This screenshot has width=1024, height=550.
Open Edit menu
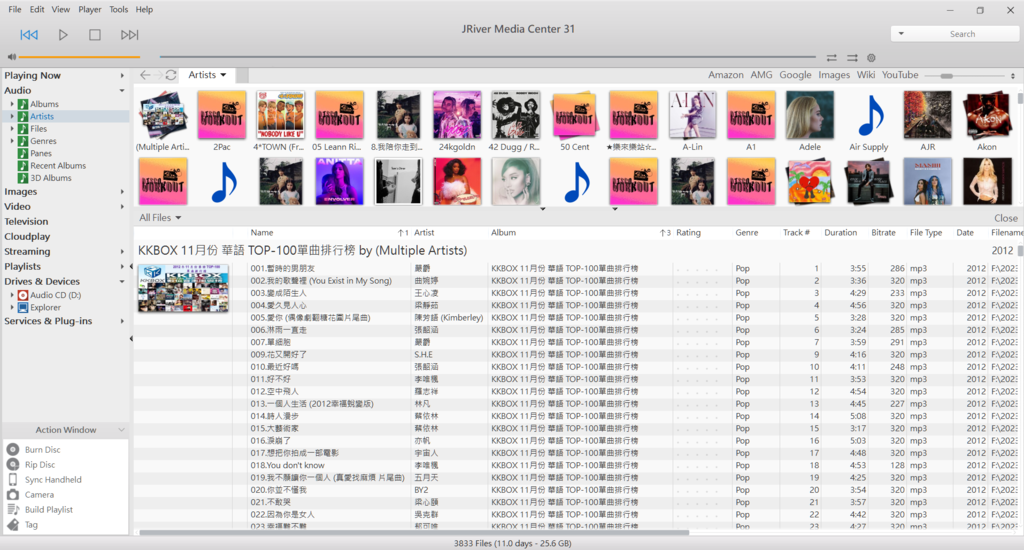[x=37, y=10]
